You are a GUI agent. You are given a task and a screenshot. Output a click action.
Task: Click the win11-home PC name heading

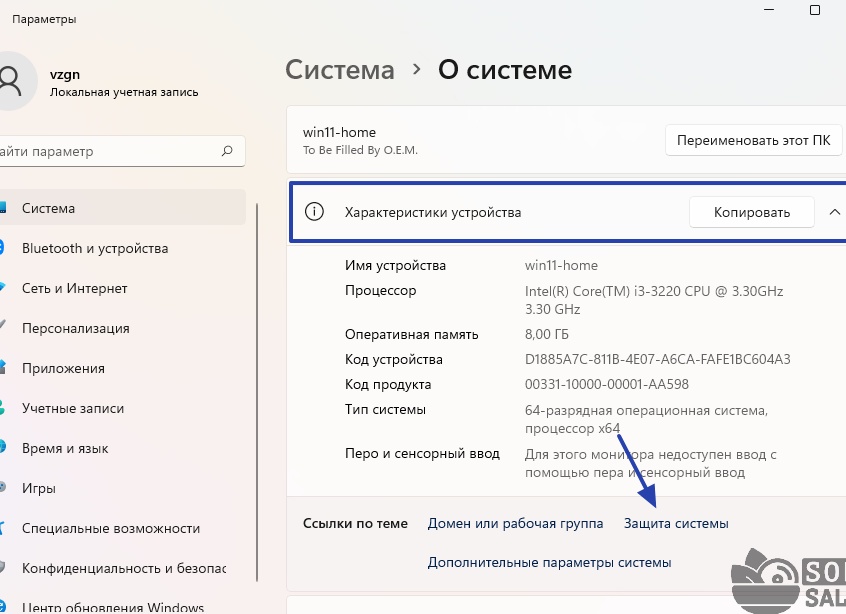tap(339, 132)
